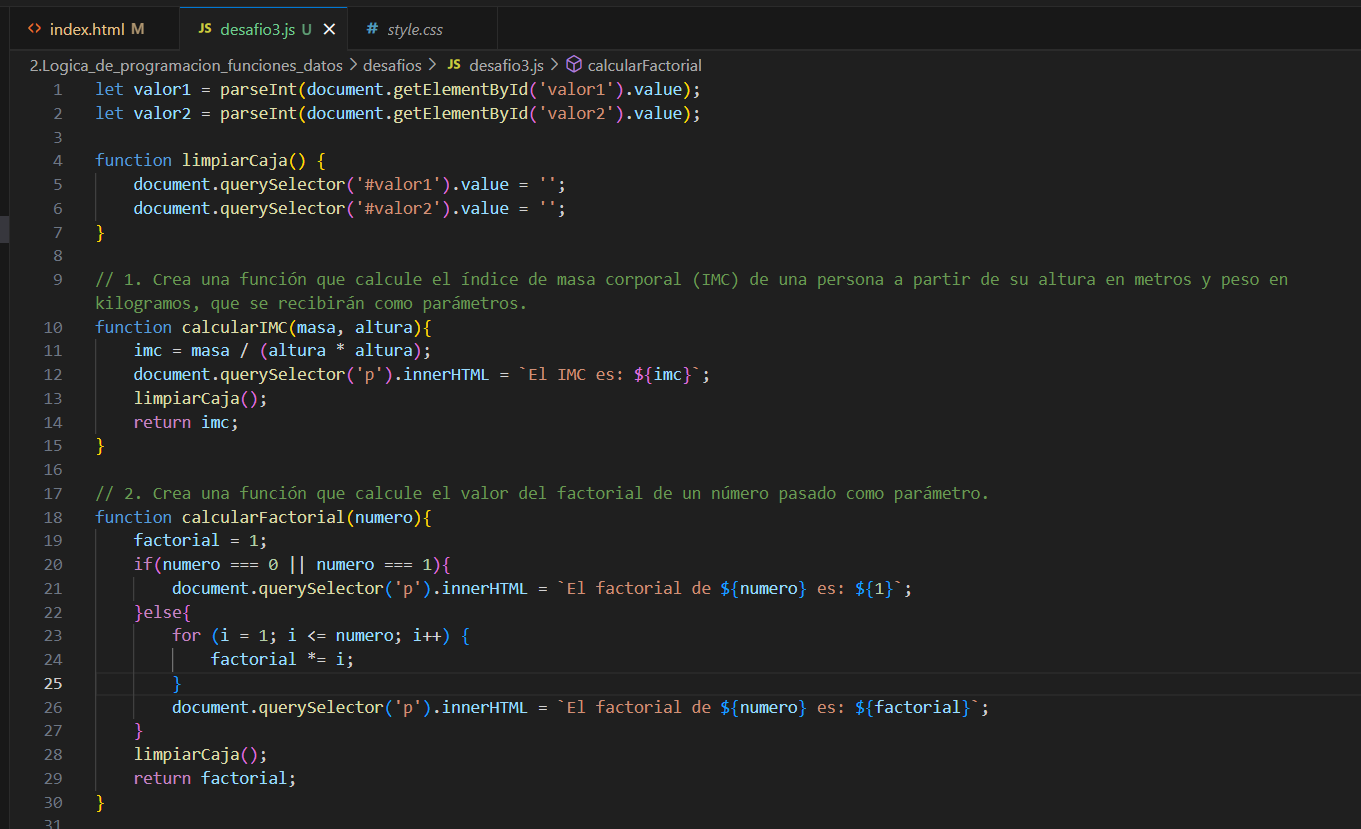
Task: Click 'factorial = 1;' on line 19
Action: [201, 540]
